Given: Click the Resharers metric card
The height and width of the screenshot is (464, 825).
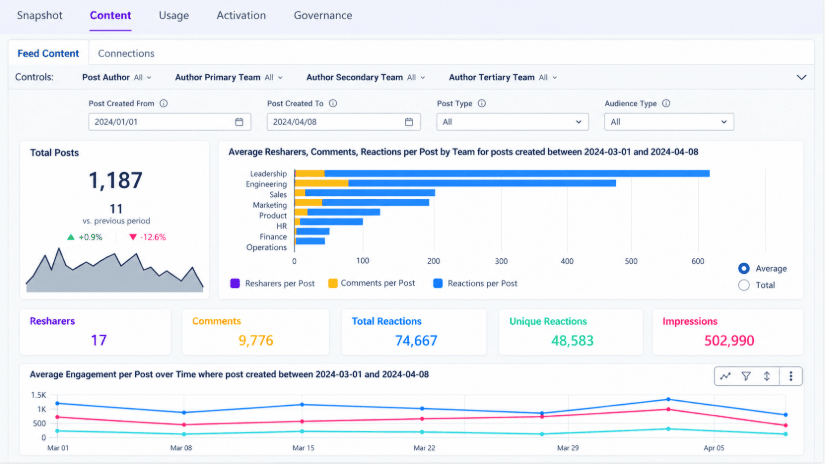Looking at the screenshot, I should (x=95, y=332).
